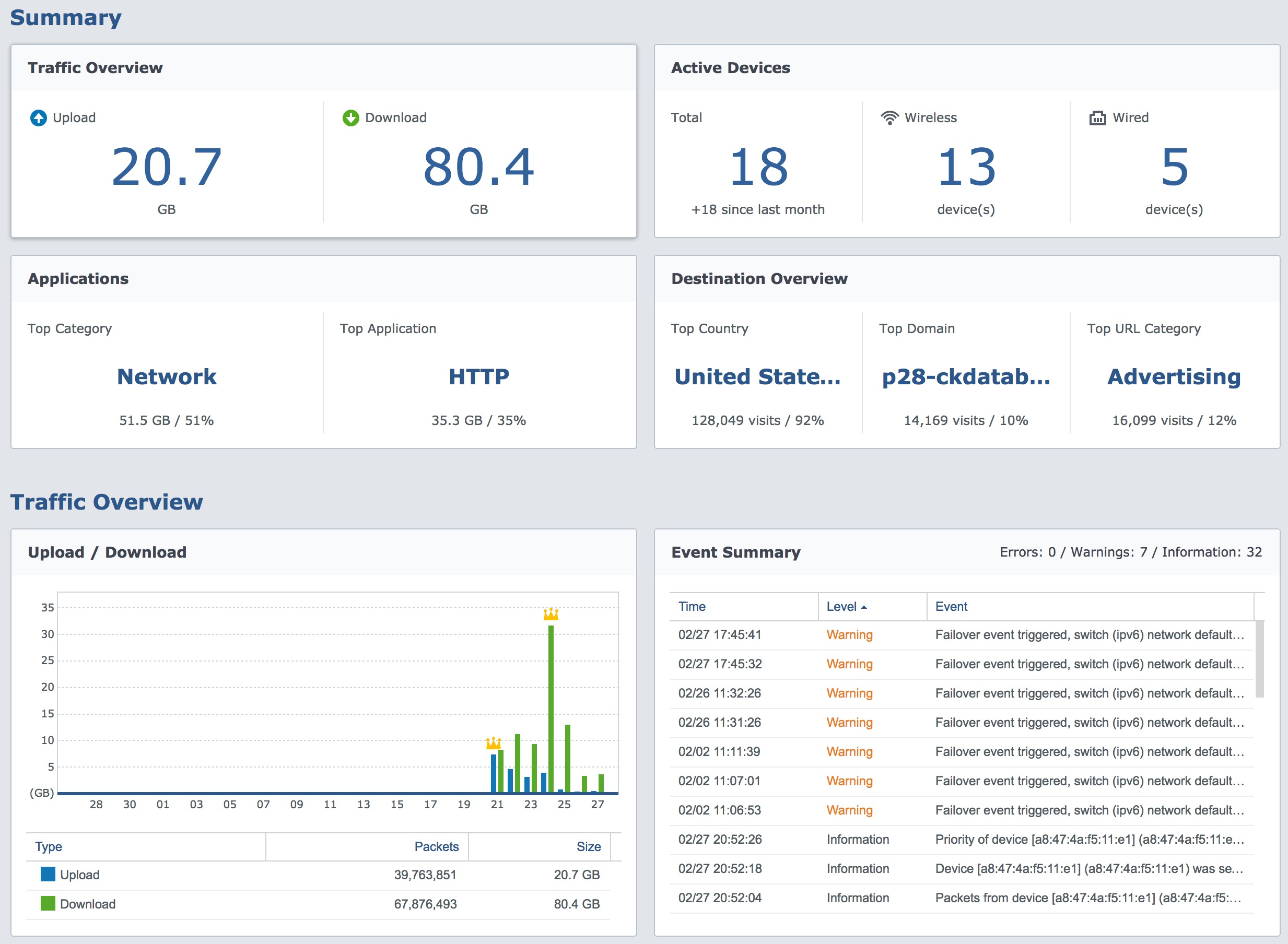Open the HTTP top application link
This screenshot has height=944, width=1288.
(x=479, y=376)
